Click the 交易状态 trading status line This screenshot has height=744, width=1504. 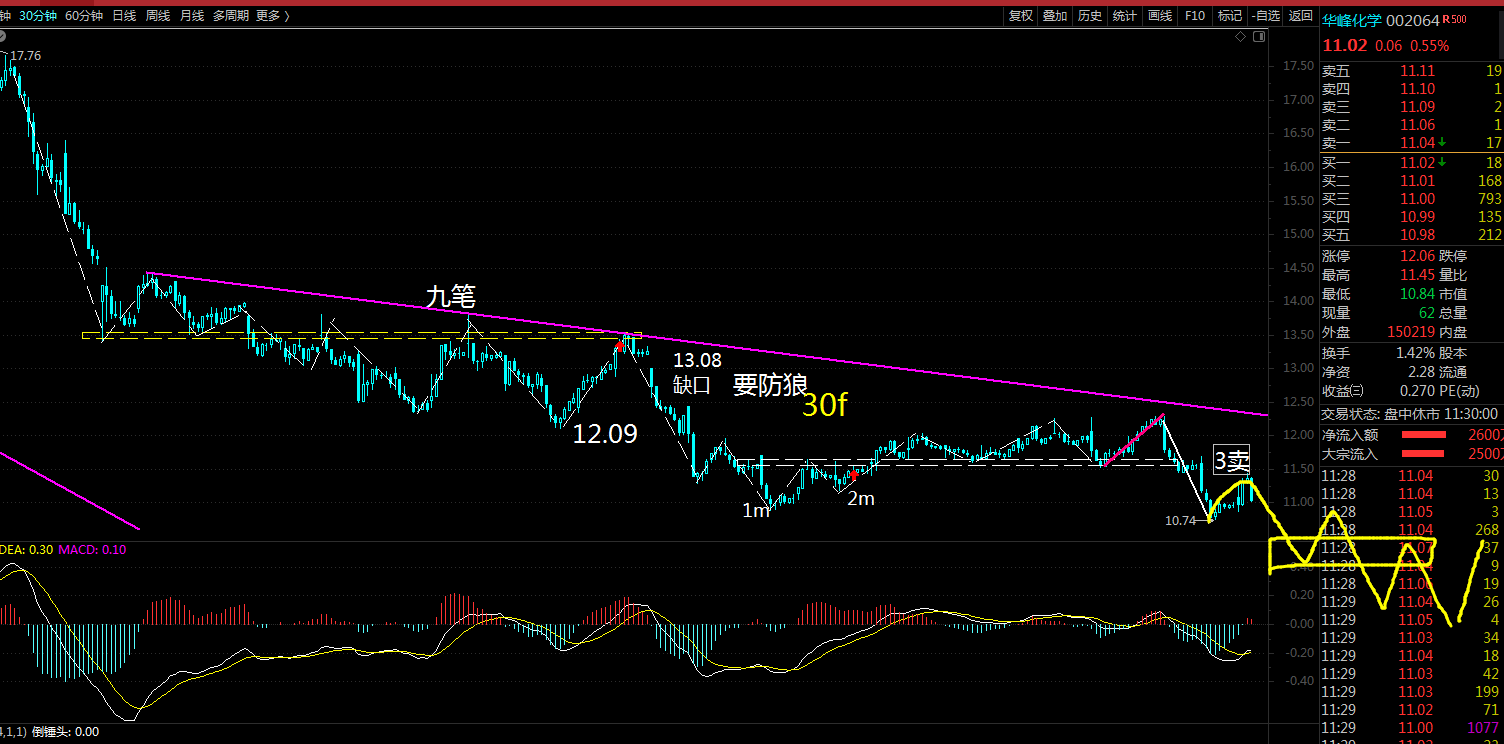[1410, 413]
